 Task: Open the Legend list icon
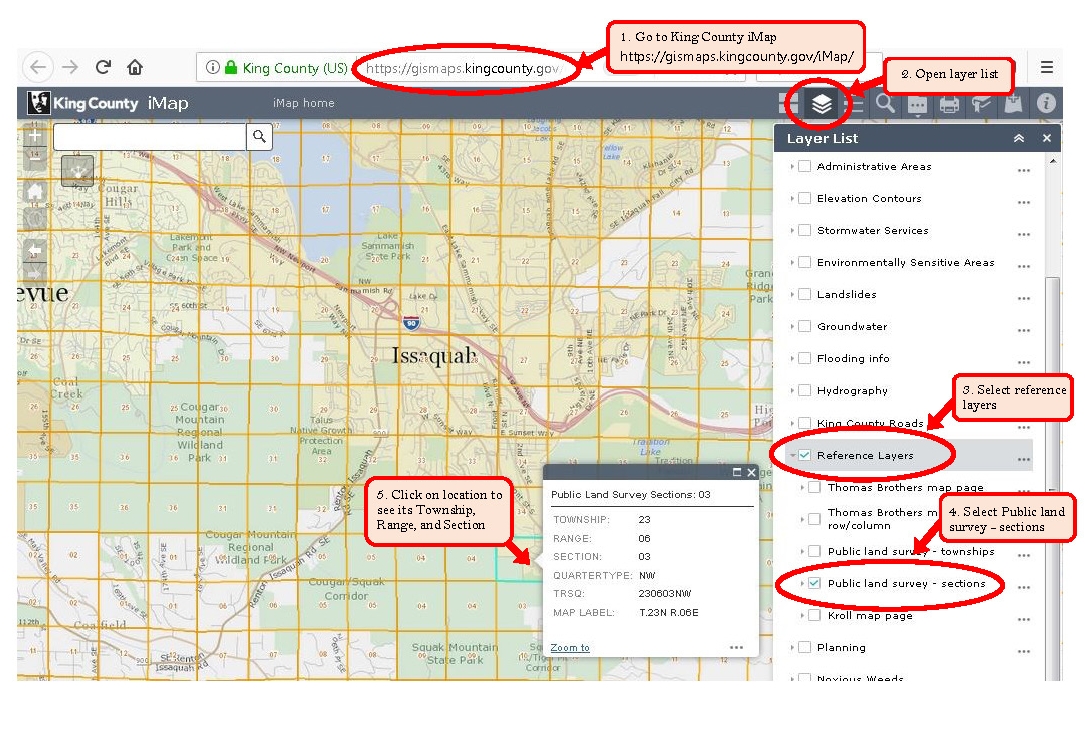point(854,102)
